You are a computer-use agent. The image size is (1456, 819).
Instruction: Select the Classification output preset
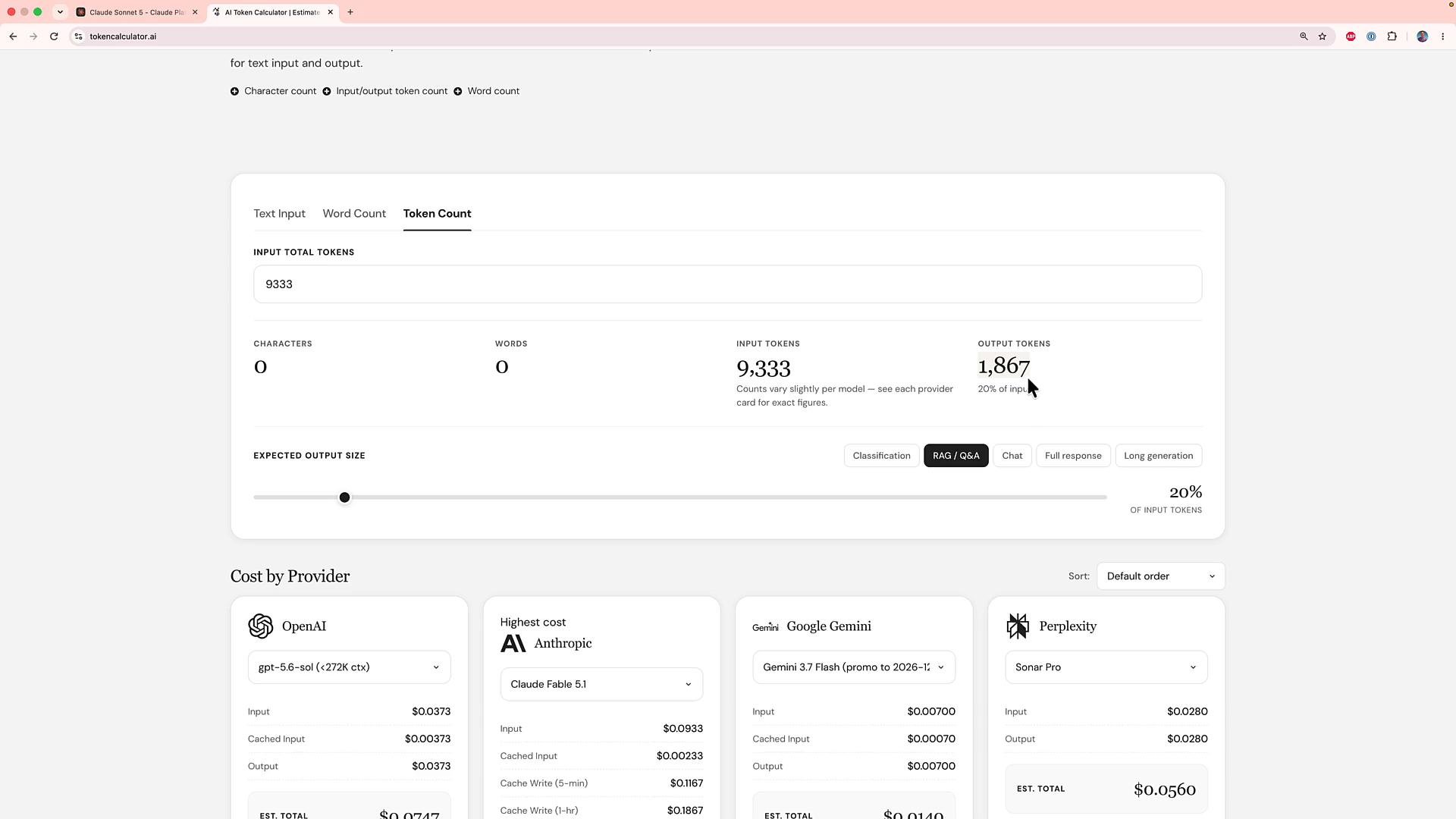(881, 456)
